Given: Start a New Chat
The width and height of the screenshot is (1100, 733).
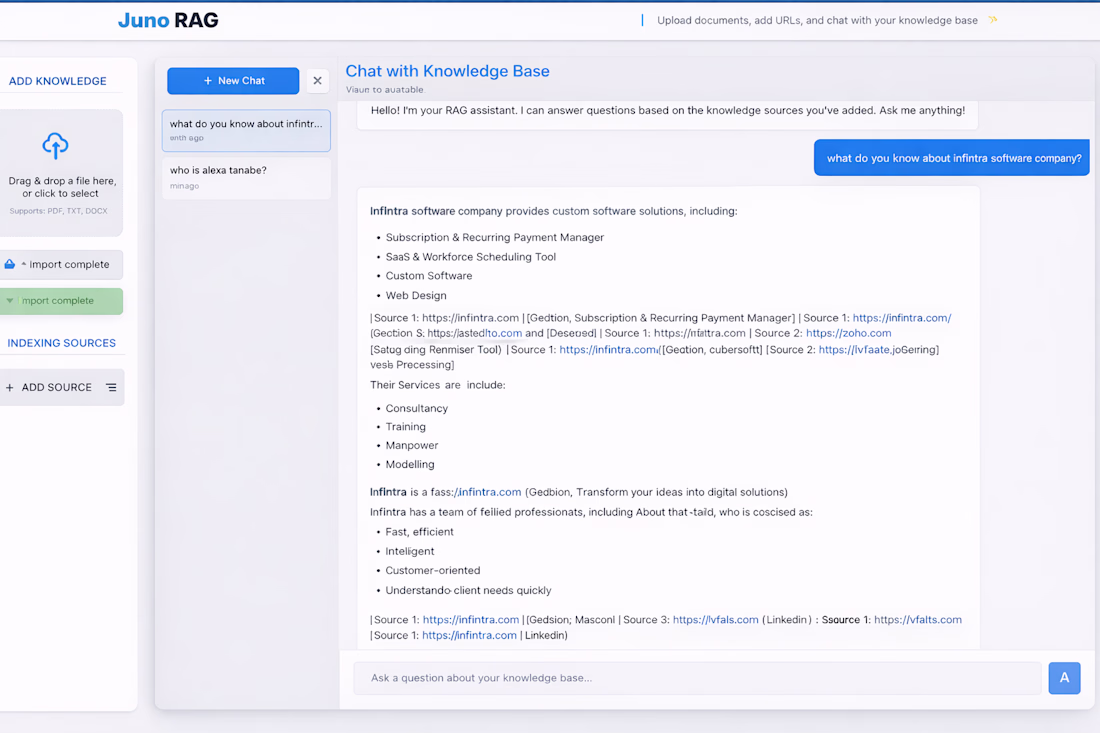Looking at the screenshot, I should click(x=233, y=81).
